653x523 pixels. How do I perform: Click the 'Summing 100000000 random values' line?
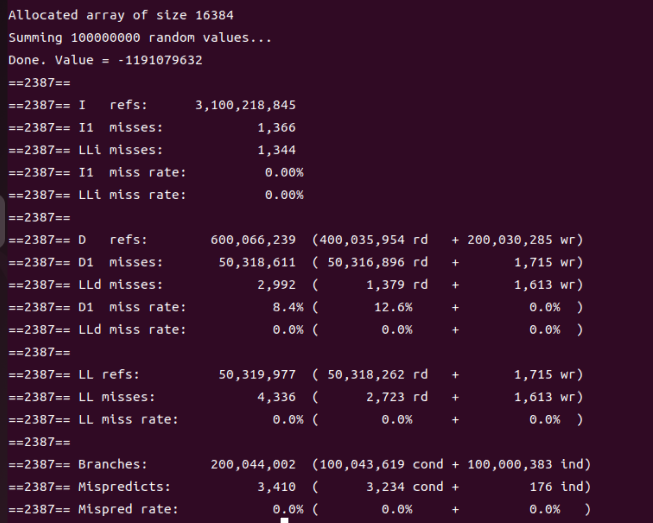point(140,38)
